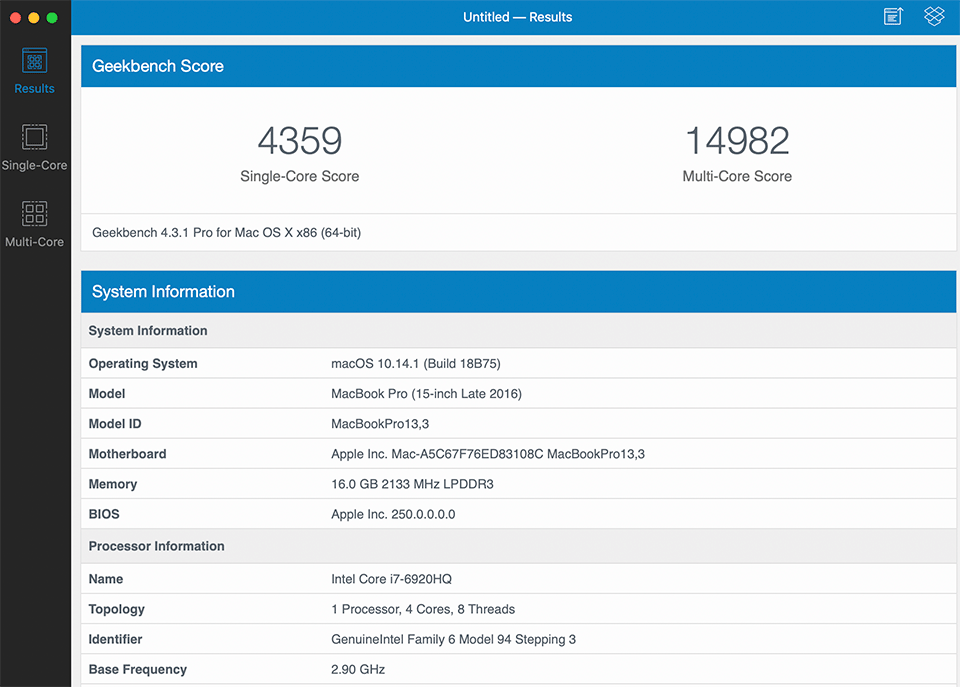Screen dimensions: 960x687
Task: Click the Operating System row label
Action: point(143,364)
